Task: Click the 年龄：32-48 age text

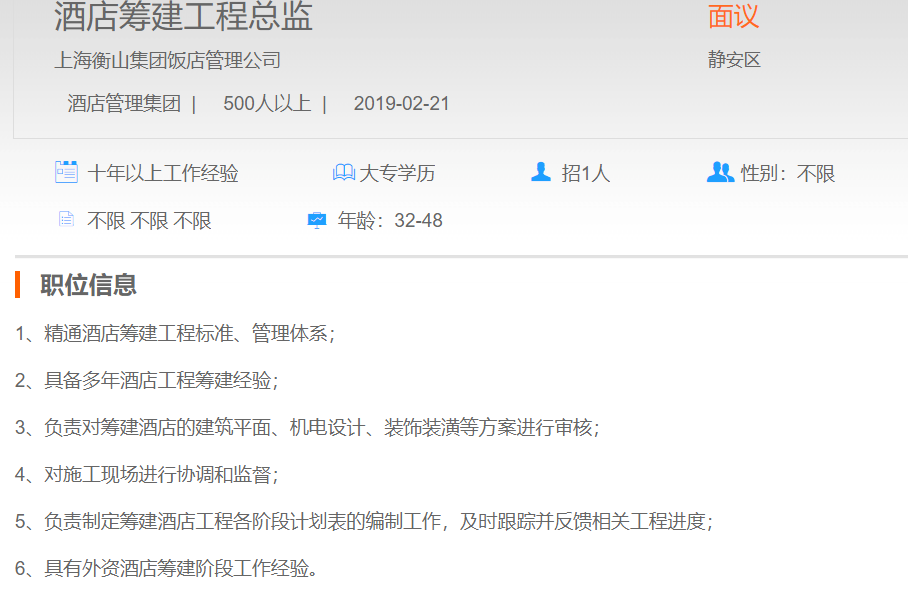Action: point(390,221)
